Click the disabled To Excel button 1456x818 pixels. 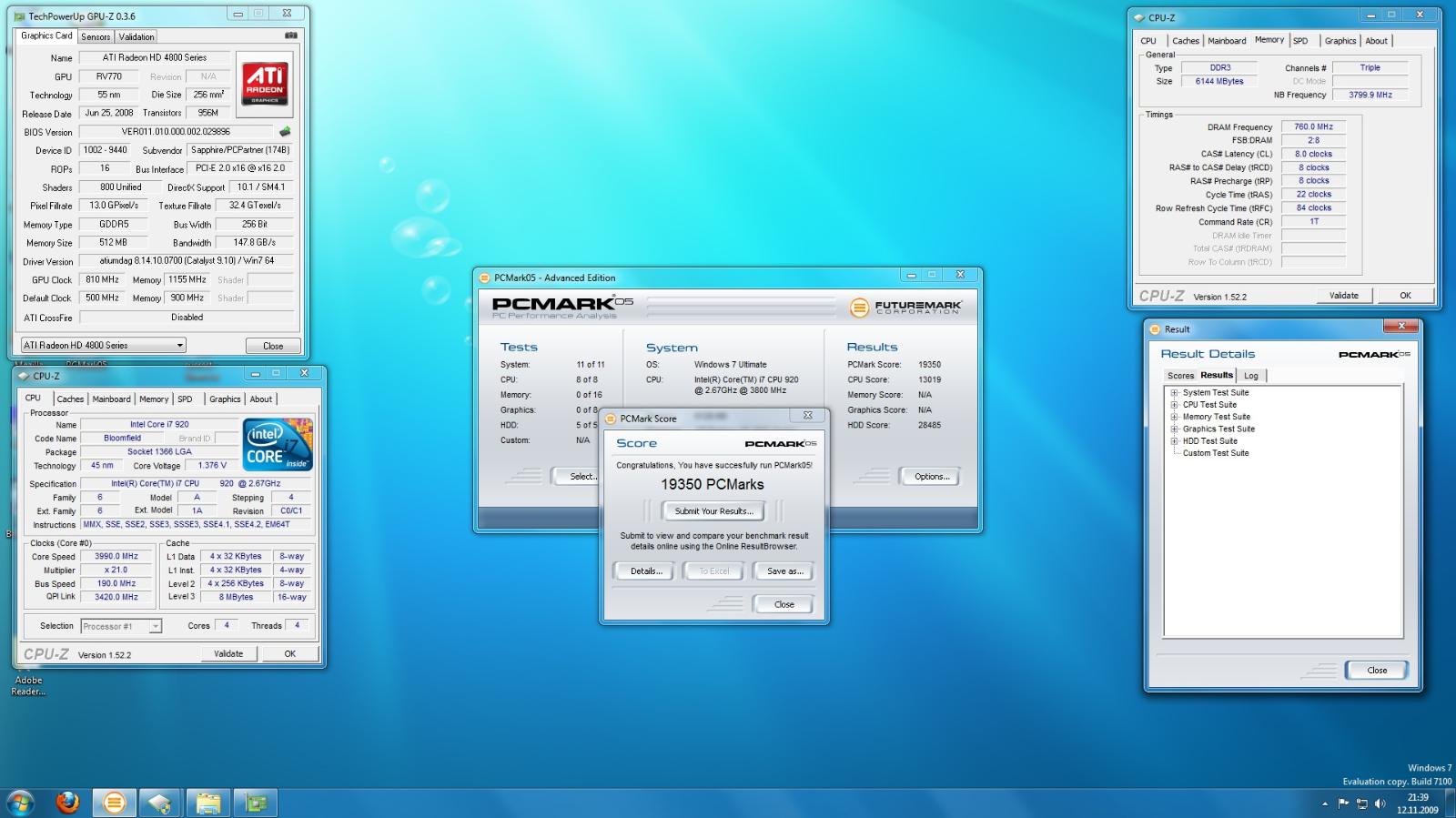[x=714, y=571]
